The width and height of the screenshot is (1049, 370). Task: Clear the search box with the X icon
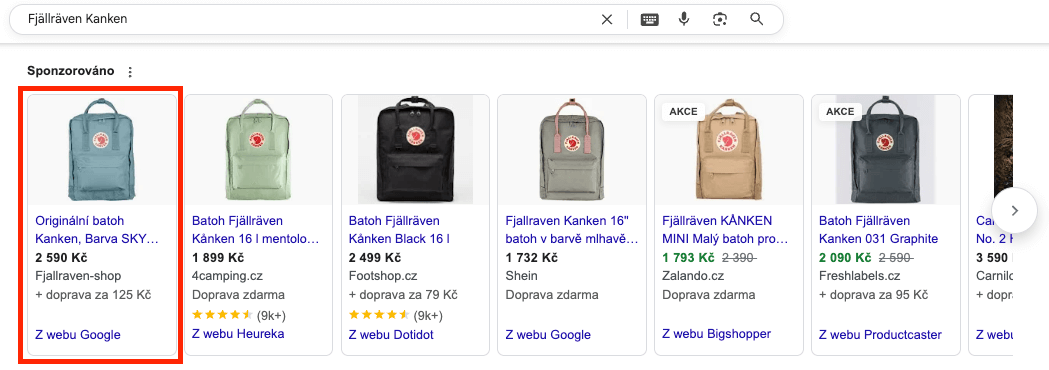pos(607,19)
